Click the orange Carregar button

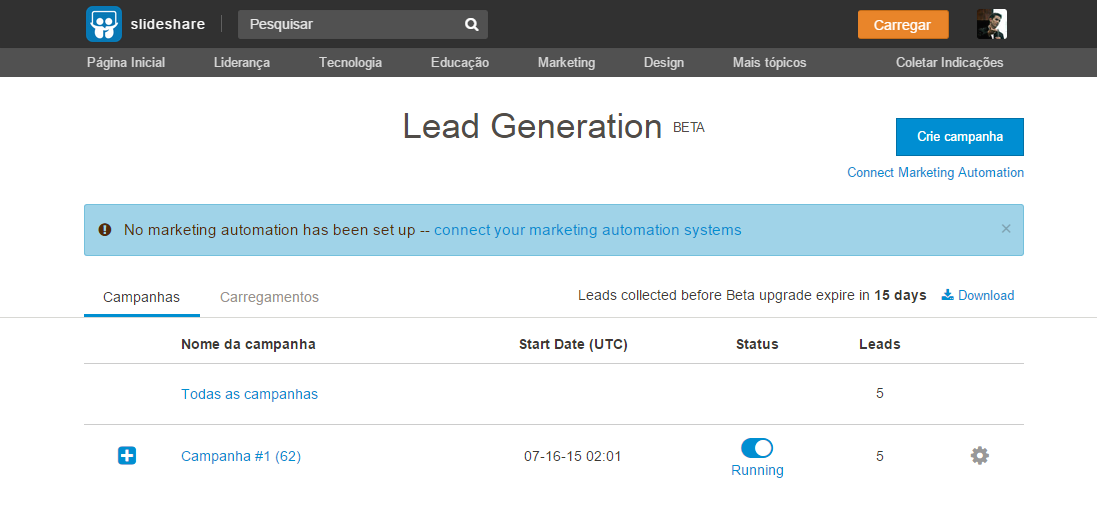(902, 25)
